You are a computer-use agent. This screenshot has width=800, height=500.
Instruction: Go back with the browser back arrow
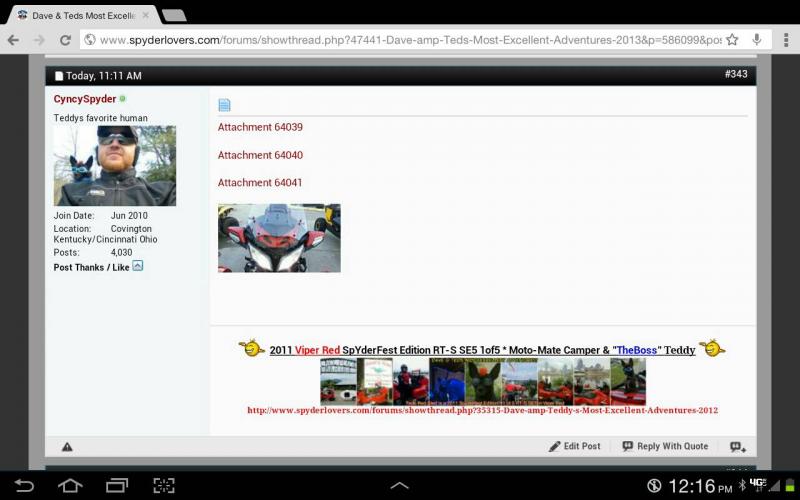click(13, 40)
